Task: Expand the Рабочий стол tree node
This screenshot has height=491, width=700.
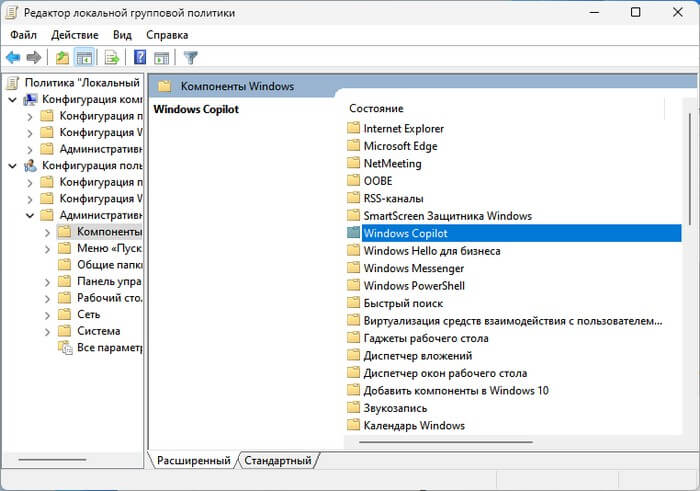Action: tap(47, 299)
